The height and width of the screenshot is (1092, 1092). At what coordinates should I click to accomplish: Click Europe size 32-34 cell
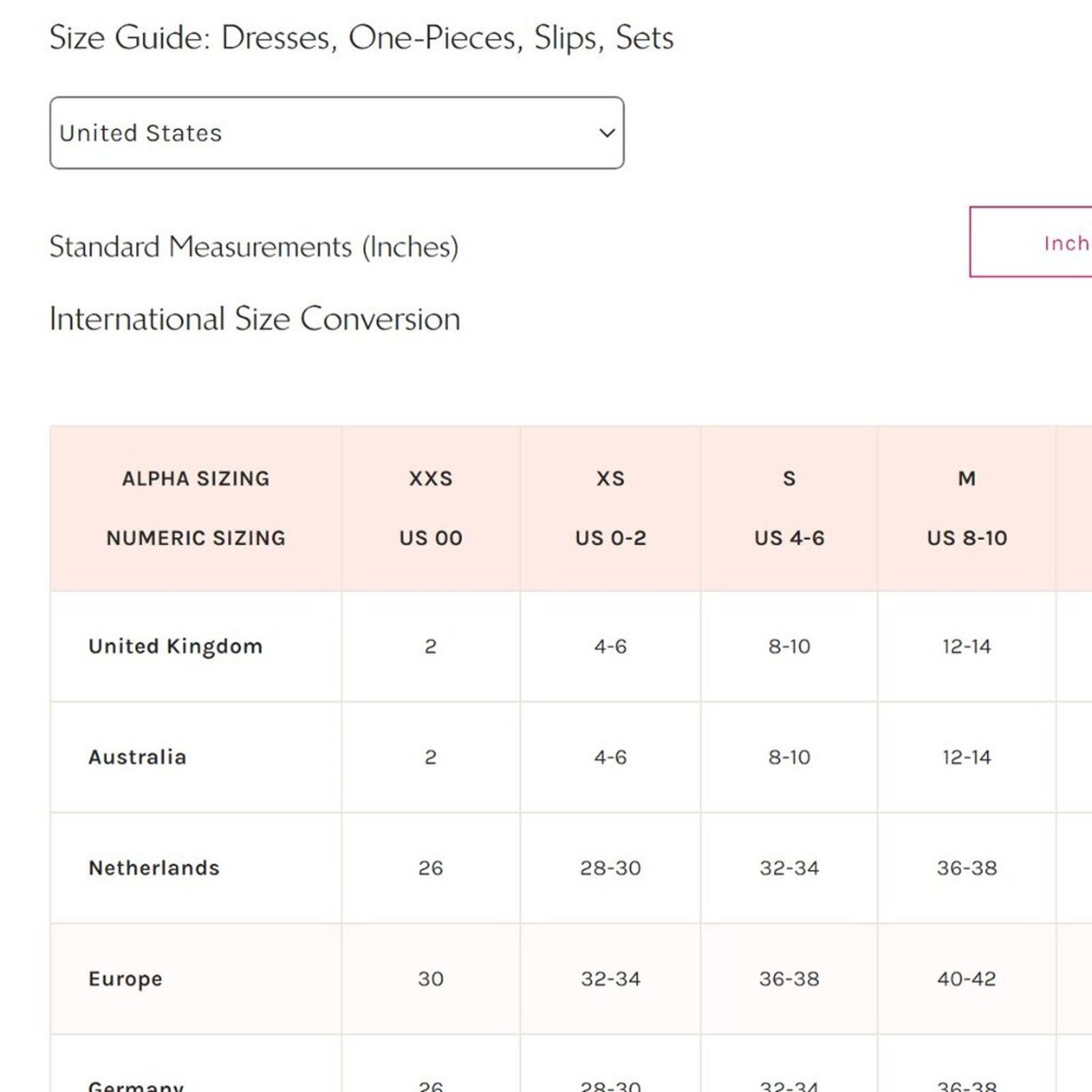click(x=610, y=979)
